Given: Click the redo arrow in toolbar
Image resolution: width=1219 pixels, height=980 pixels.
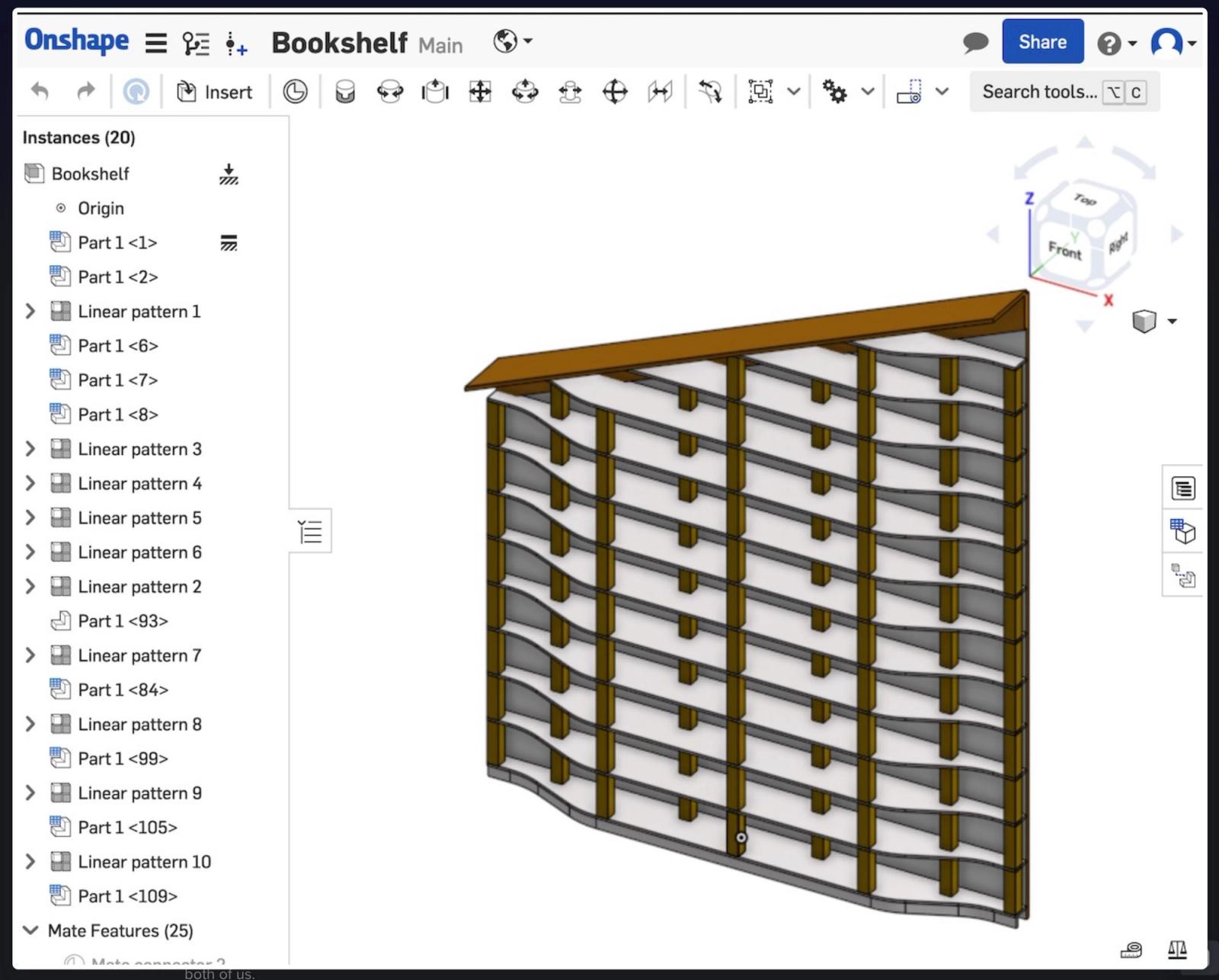Looking at the screenshot, I should (x=85, y=92).
